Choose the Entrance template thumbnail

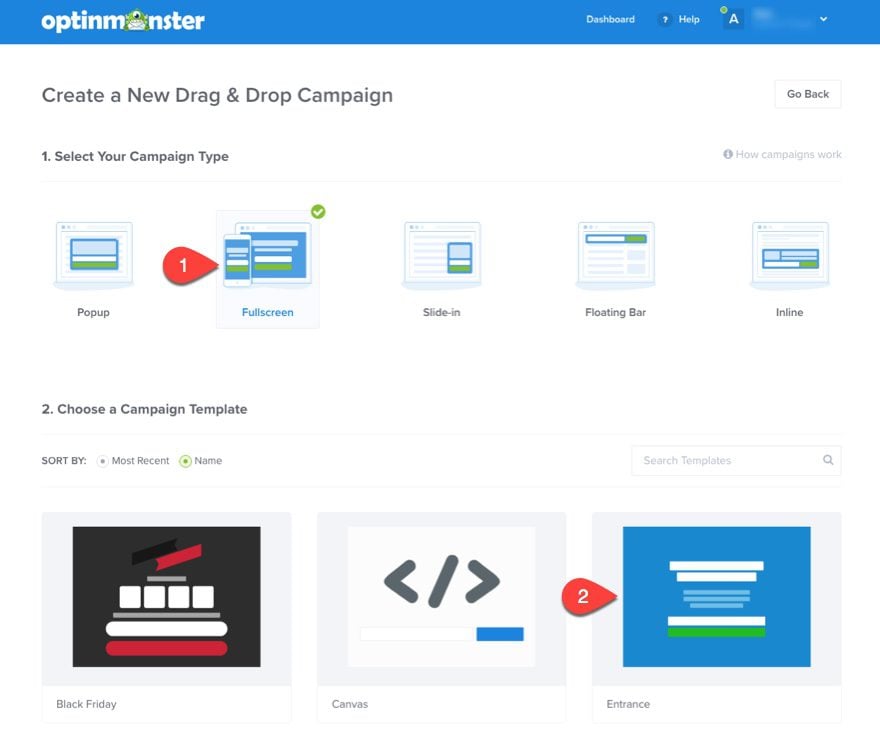[x=716, y=596]
